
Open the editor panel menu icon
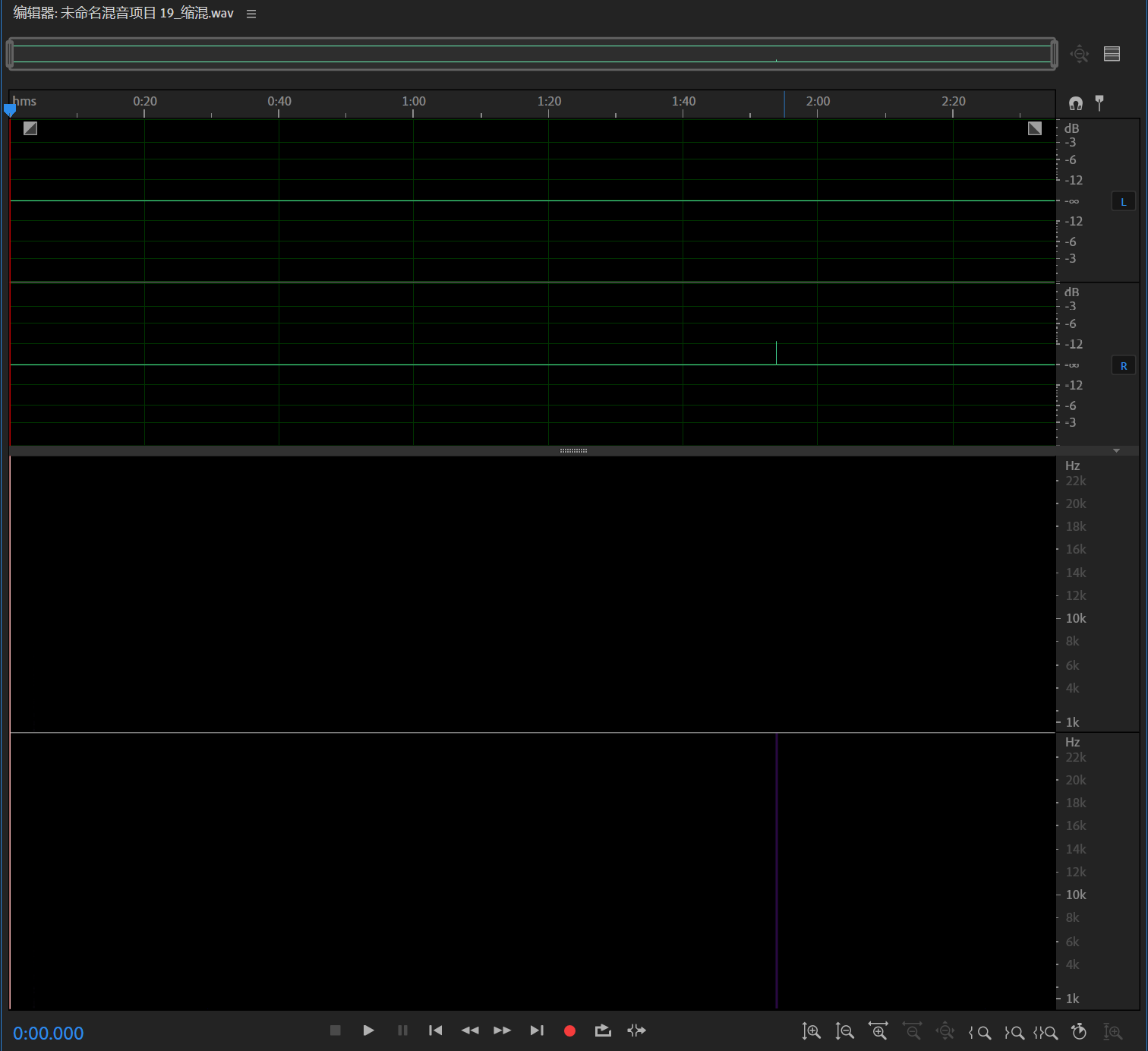(x=251, y=14)
